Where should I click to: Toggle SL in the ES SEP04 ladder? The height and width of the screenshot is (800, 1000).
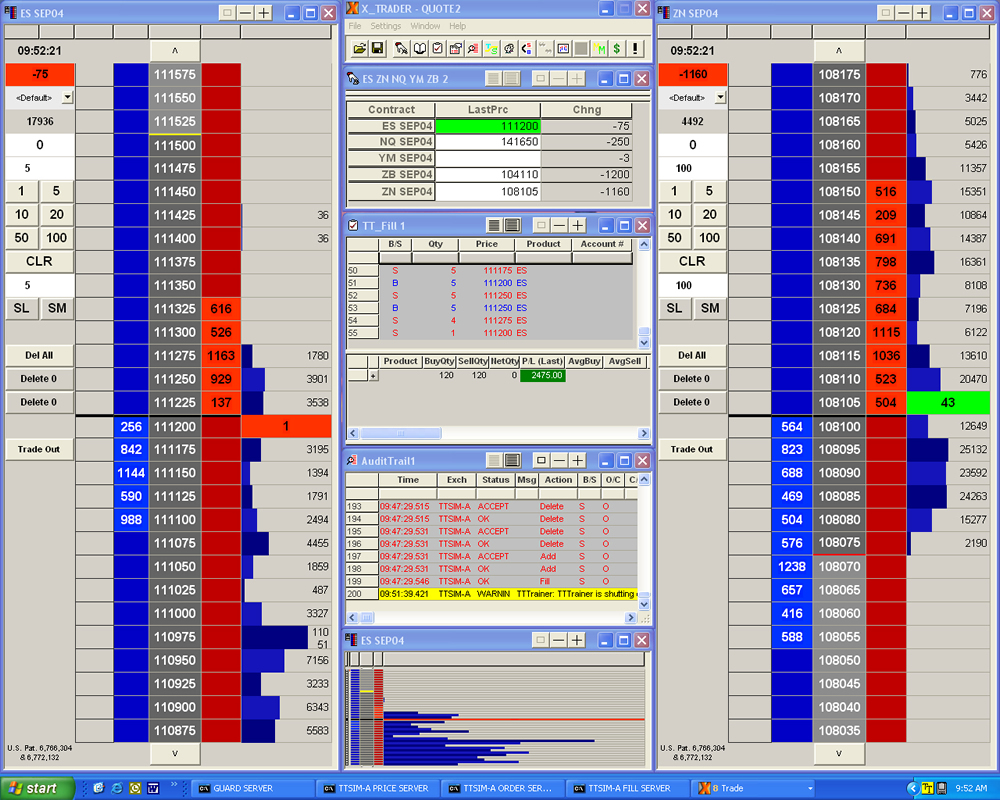click(x=22, y=308)
